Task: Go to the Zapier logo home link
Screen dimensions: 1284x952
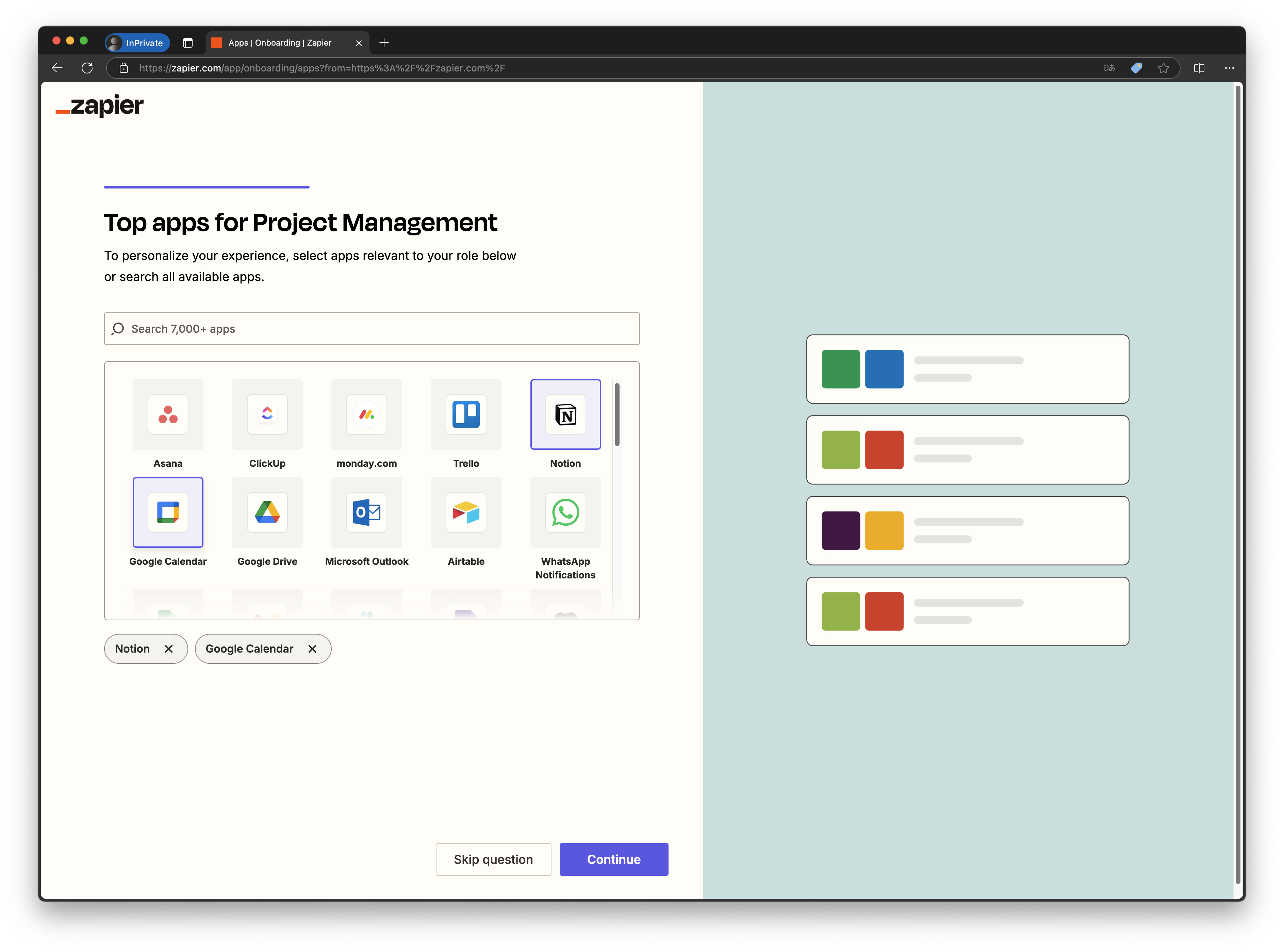Action: click(100, 105)
